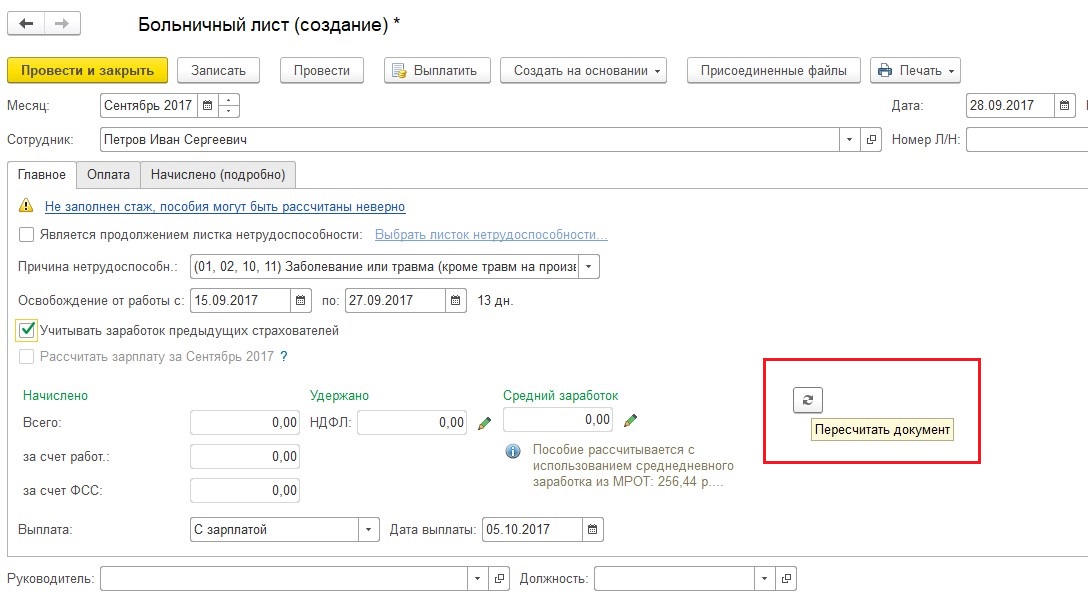This screenshot has height=599, width=1088.
Task: Click the recalculate document refresh icon
Action: [x=808, y=400]
